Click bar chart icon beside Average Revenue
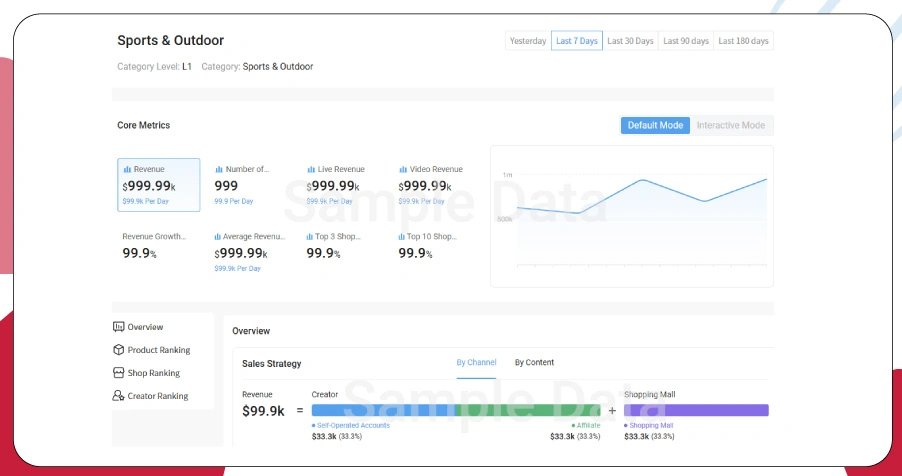The image size is (902, 476). pos(218,237)
